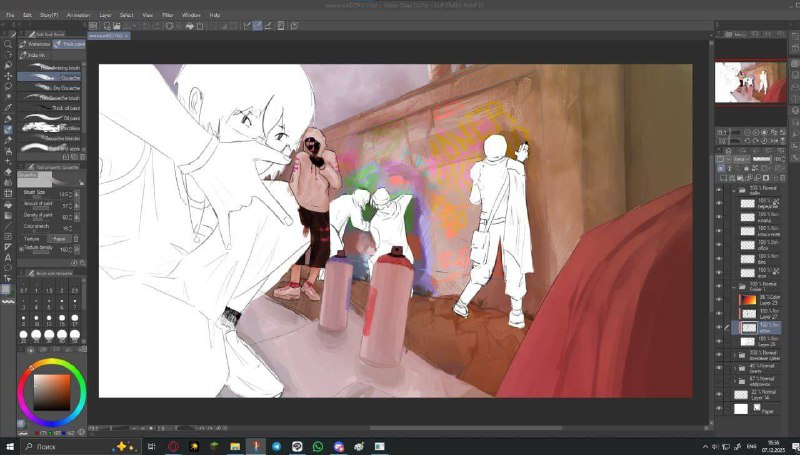The height and width of the screenshot is (455, 800).
Task: Select the Text tool icon
Action: pyautogui.click(x=8, y=258)
